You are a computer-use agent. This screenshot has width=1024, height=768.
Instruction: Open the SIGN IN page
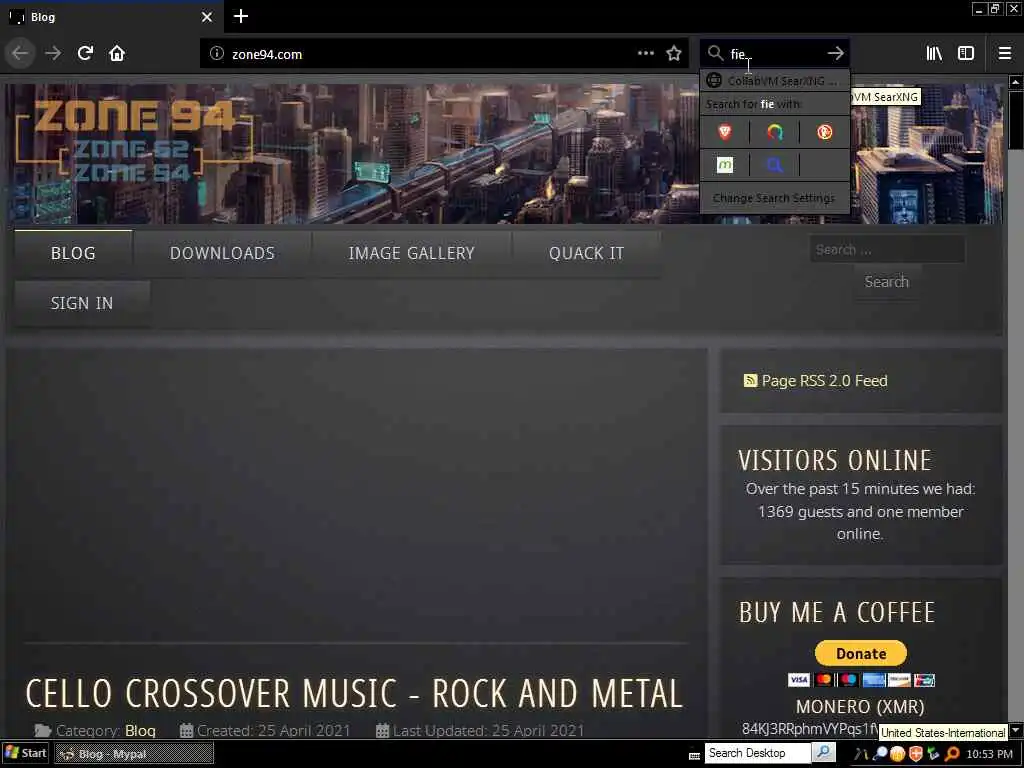click(82, 304)
